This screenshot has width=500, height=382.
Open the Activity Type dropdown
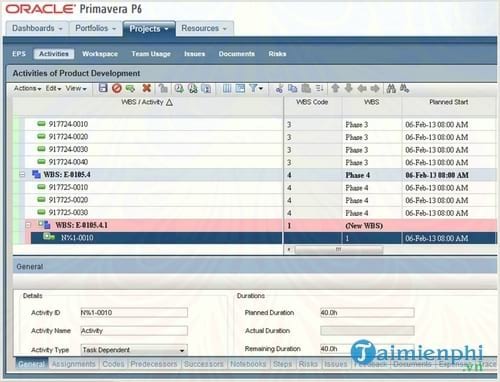pyautogui.click(x=182, y=350)
